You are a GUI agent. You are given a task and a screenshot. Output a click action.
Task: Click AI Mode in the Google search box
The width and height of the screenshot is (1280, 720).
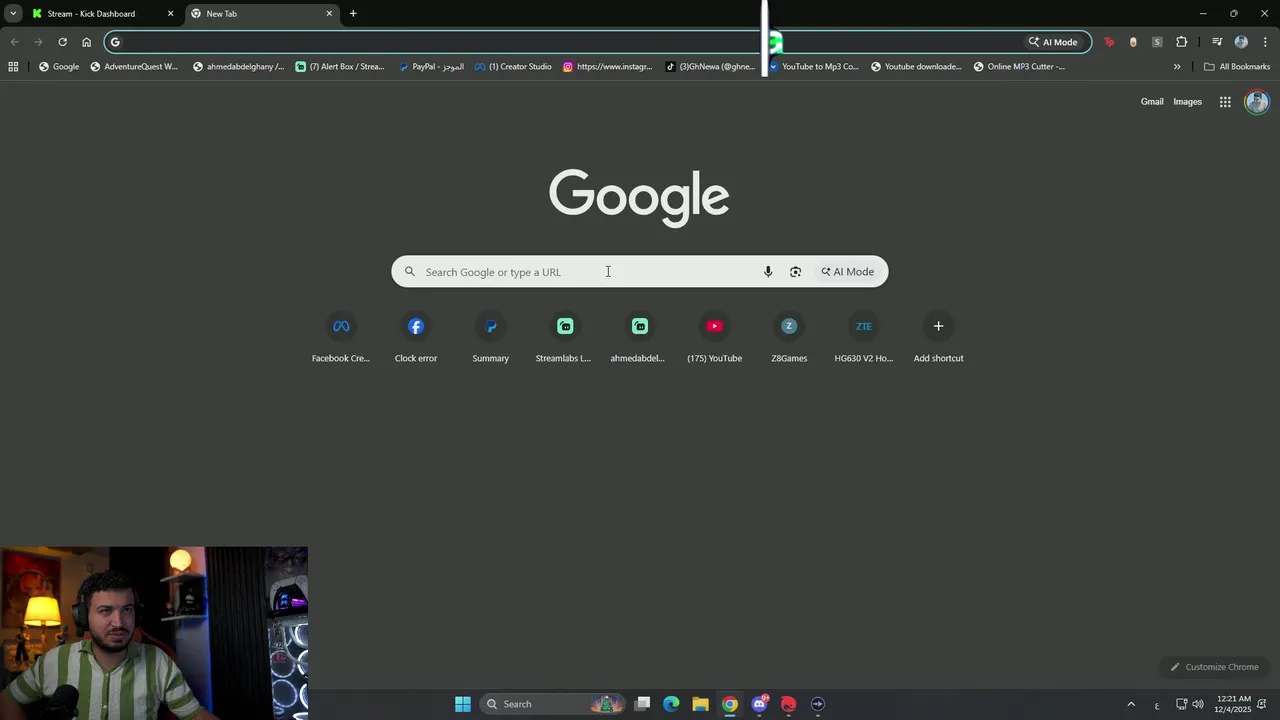click(848, 272)
